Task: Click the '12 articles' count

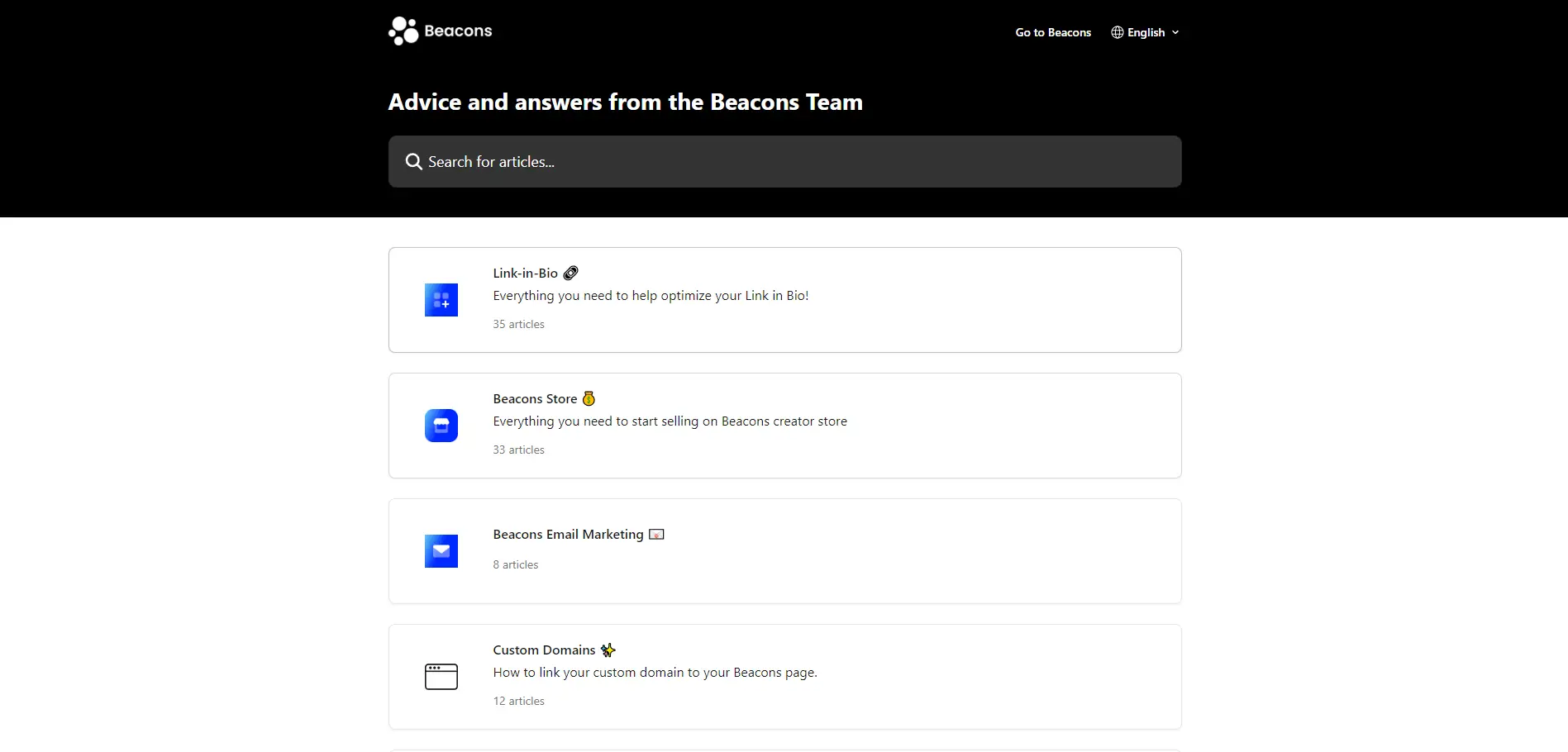Action: (519, 701)
